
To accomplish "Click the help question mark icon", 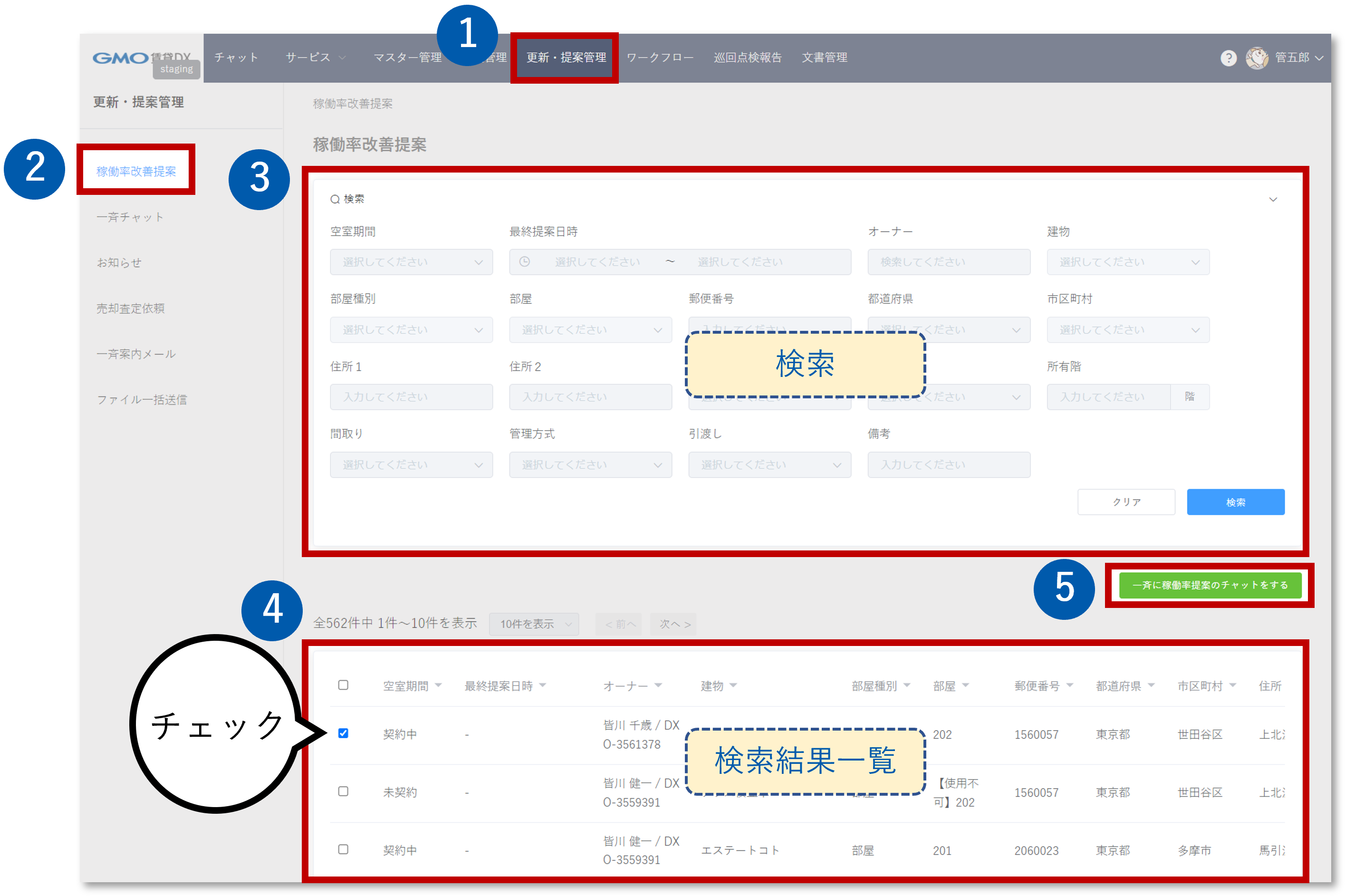I will coord(1228,58).
